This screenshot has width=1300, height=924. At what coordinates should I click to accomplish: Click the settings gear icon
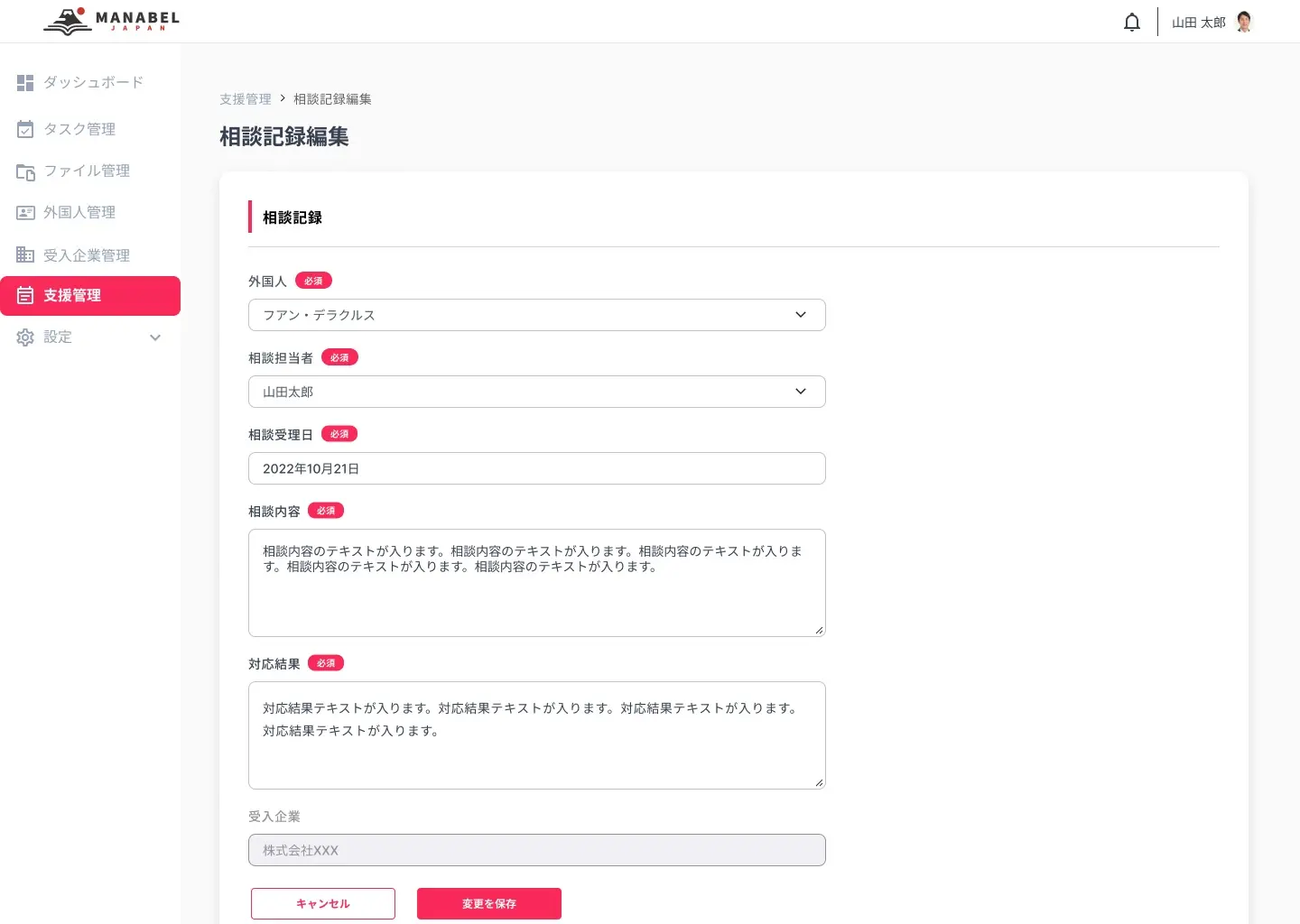pos(25,337)
